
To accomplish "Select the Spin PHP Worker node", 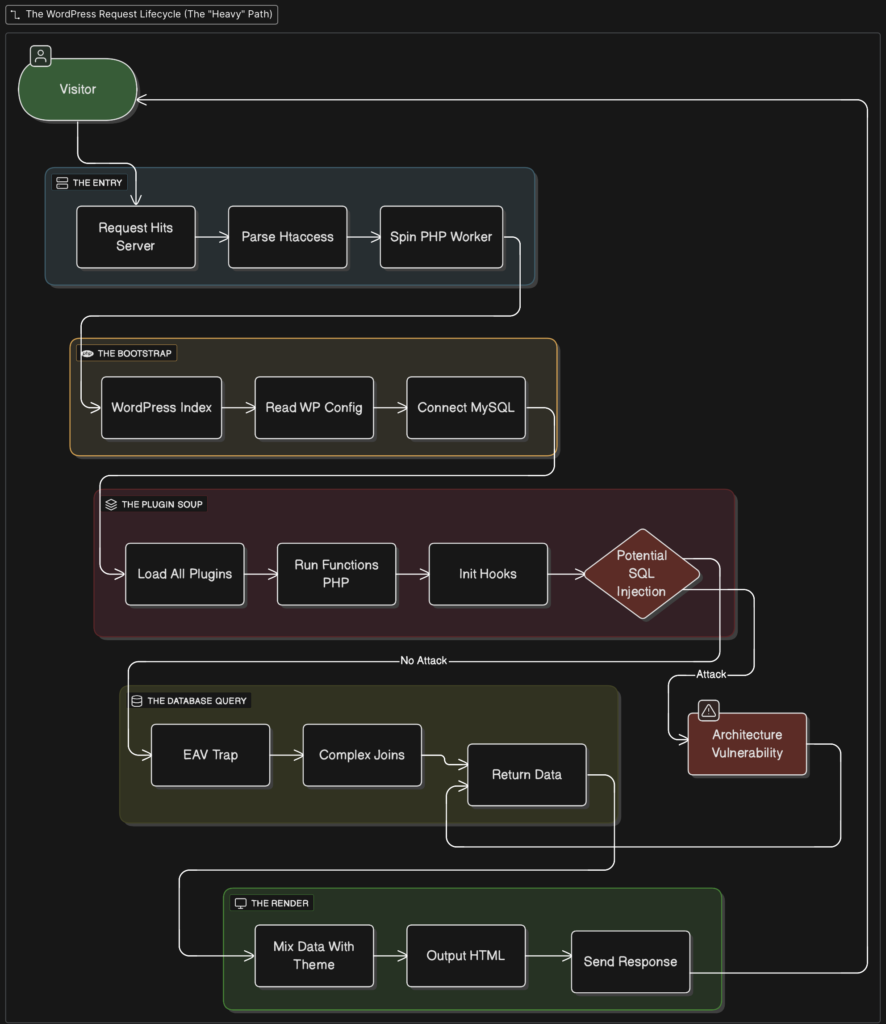I will tap(441, 237).
